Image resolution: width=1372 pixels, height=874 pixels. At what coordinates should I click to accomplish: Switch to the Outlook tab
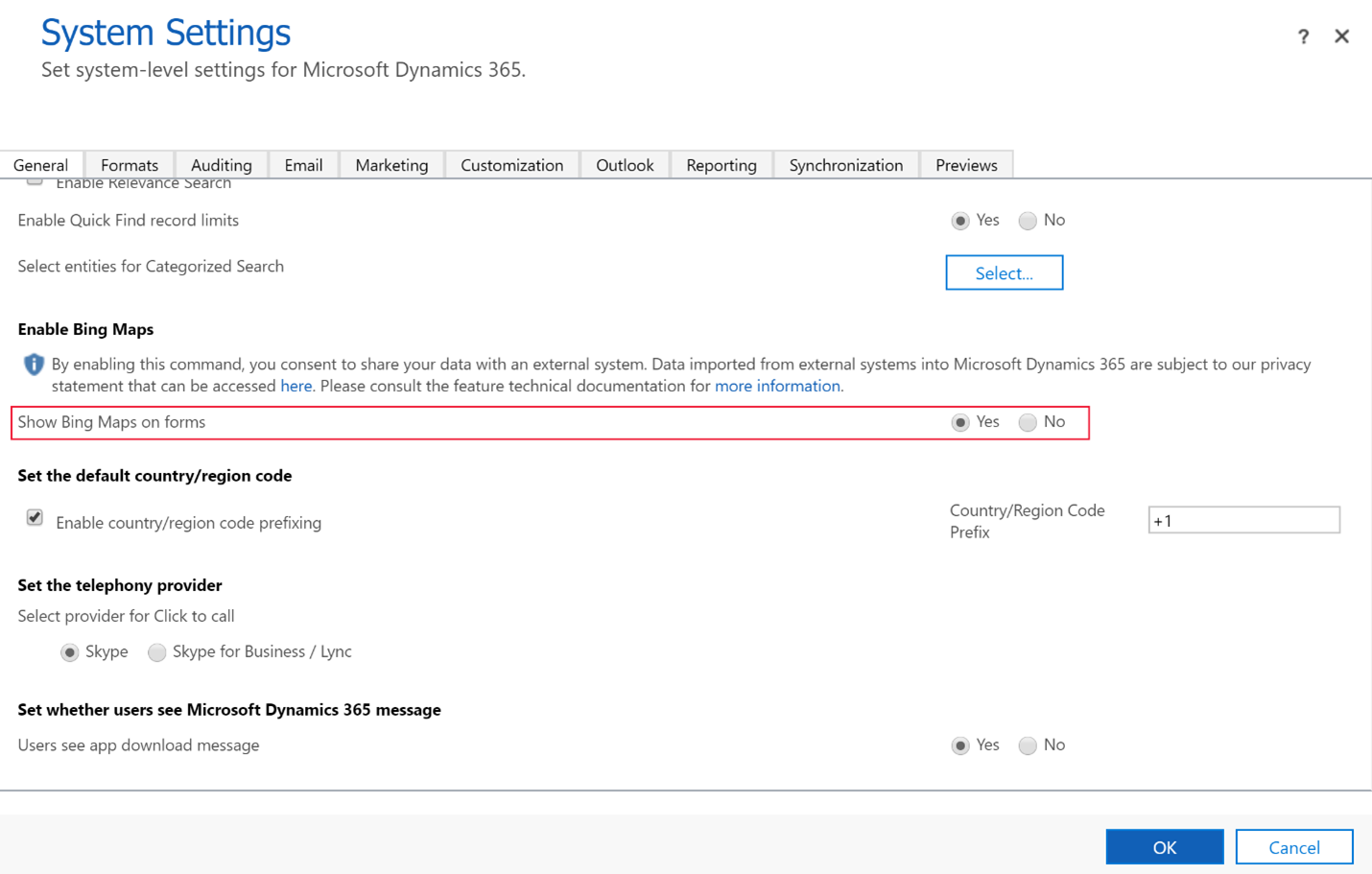(625, 165)
